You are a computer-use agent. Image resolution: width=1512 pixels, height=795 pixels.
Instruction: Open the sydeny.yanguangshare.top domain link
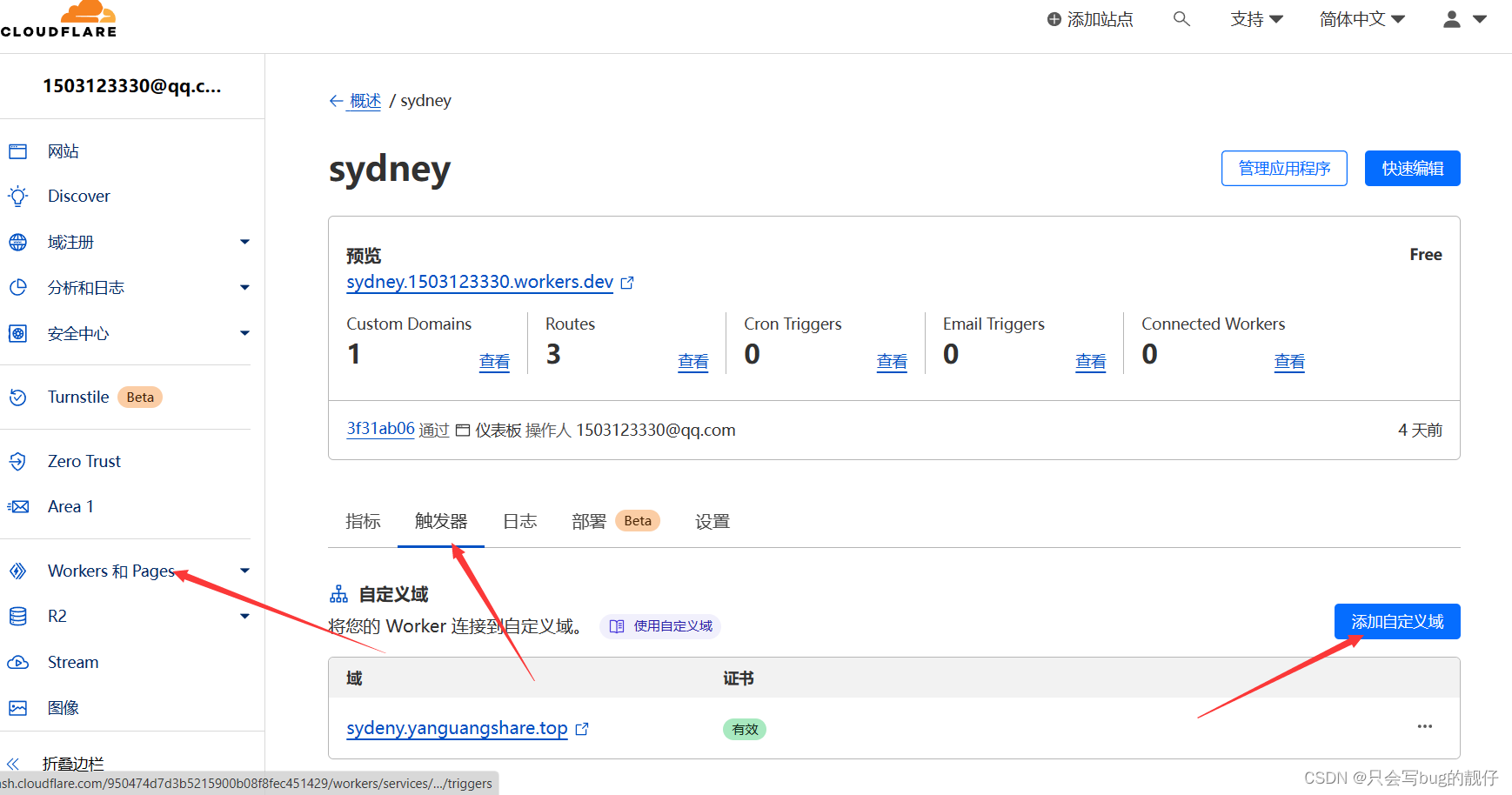[457, 728]
